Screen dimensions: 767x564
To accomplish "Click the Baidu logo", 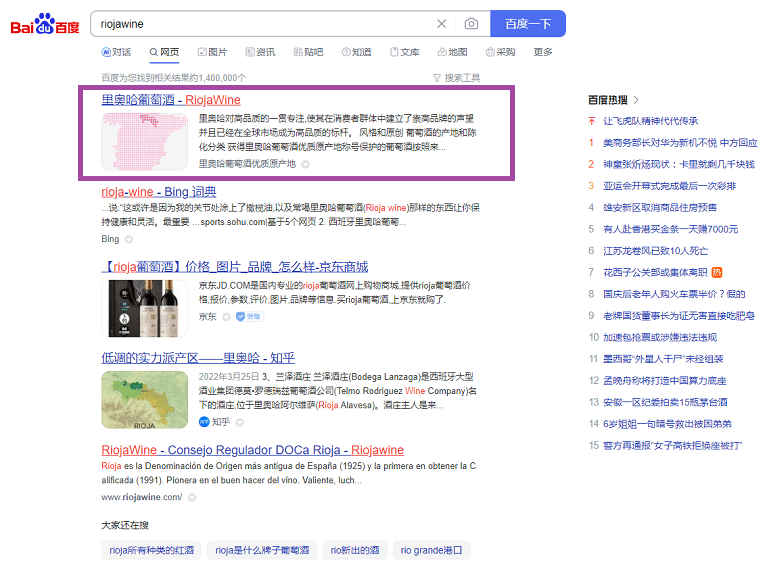I will coord(45,23).
